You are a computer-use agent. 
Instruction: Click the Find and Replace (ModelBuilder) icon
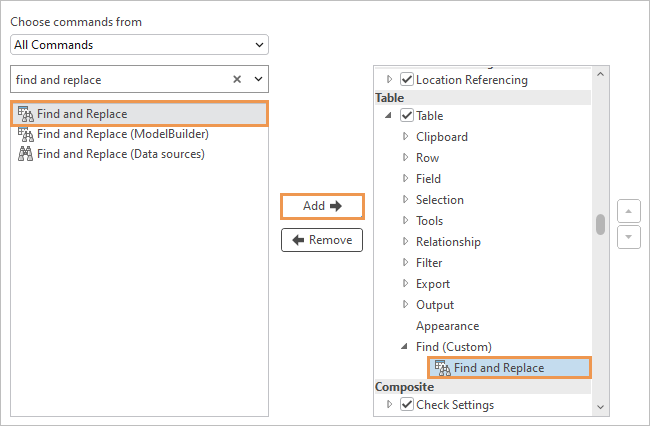25,134
